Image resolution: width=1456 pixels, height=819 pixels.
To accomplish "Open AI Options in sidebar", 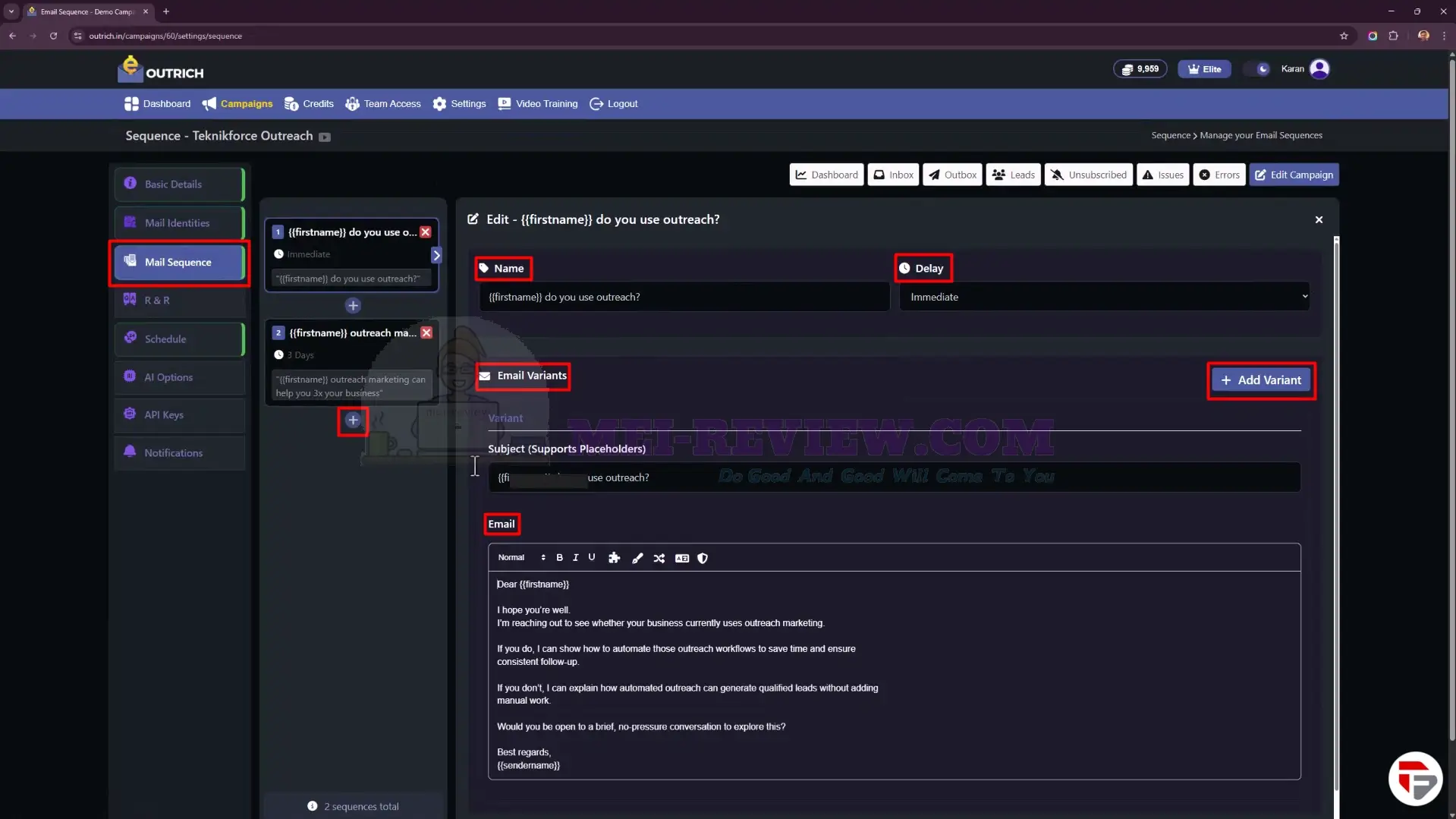I will point(179,377).
